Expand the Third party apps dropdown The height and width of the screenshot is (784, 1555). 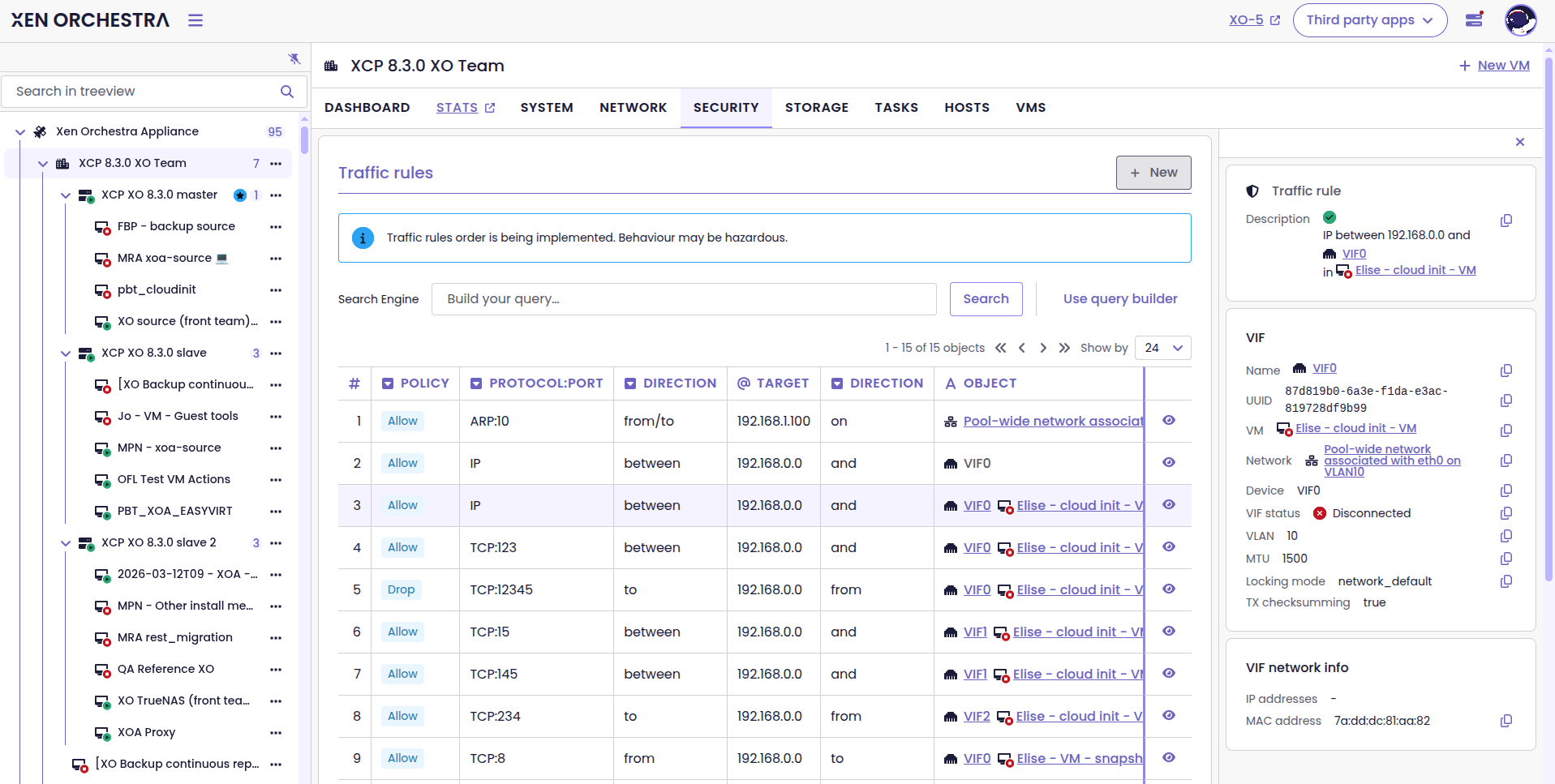coord(1369,20)
